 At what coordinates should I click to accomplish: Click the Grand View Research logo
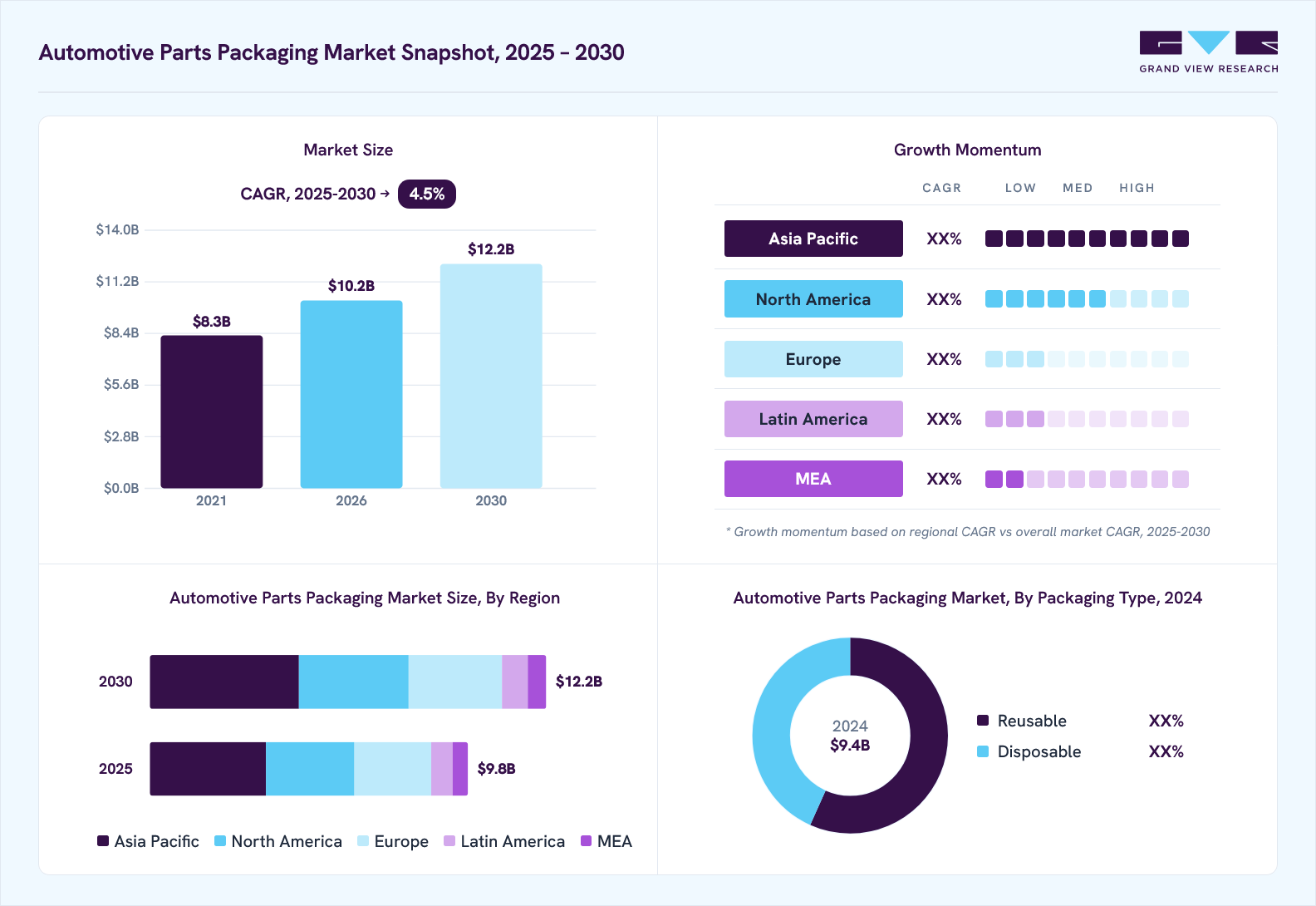click(1209, 52)
